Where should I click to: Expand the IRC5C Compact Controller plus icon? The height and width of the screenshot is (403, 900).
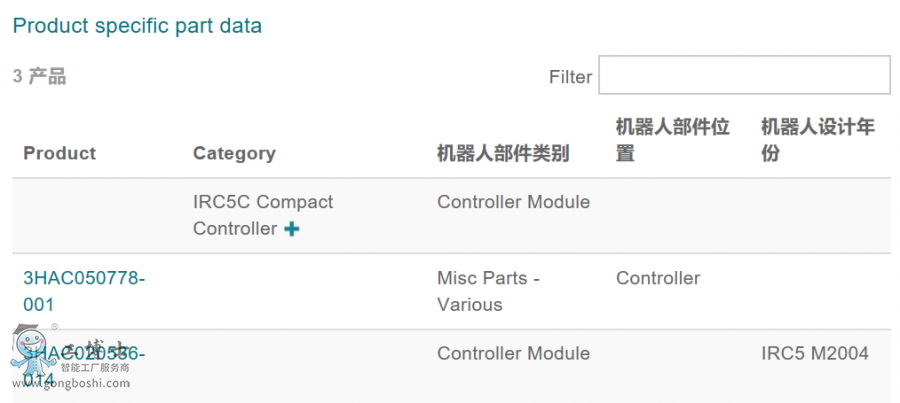tap(292, 229)
